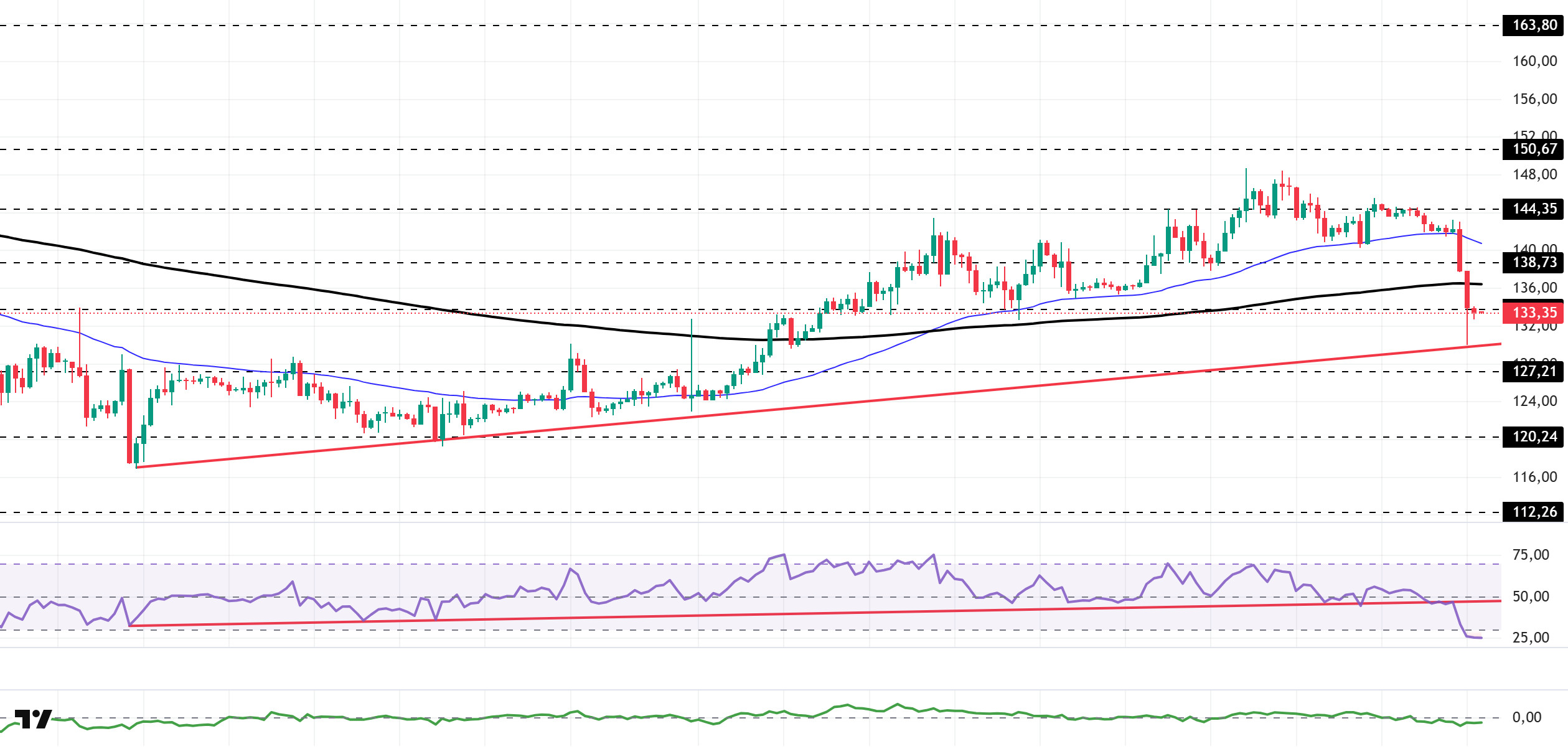The width and height of the screenshot is (1568, 754).
Task: Click the TradingView logo icon
Action: (x=33, y=719)
